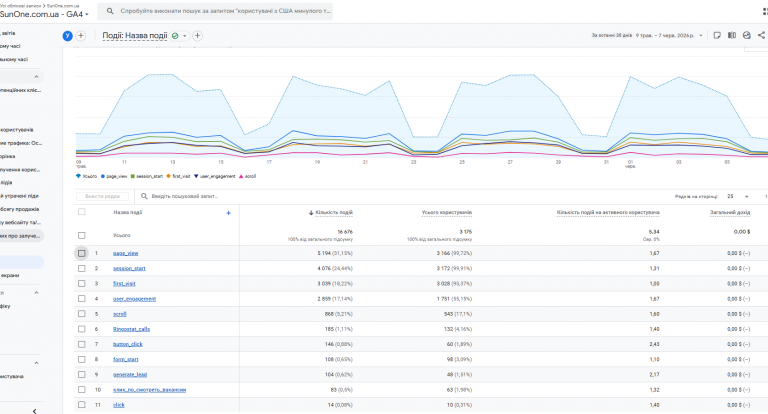Click the customize report note icon

[x=717, y=35]
